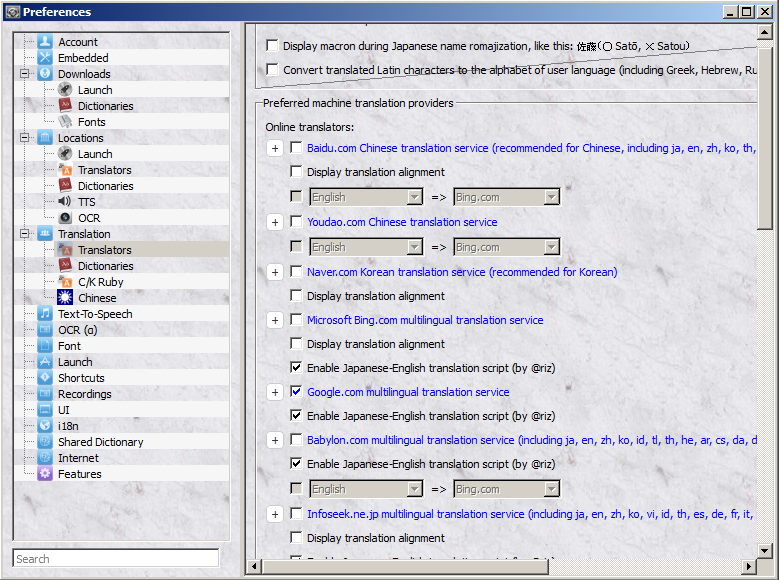Image resolution: width=779 pixels, height=580 pixels.
Task: Click the Font page icon
Action: tap(45, 346)
